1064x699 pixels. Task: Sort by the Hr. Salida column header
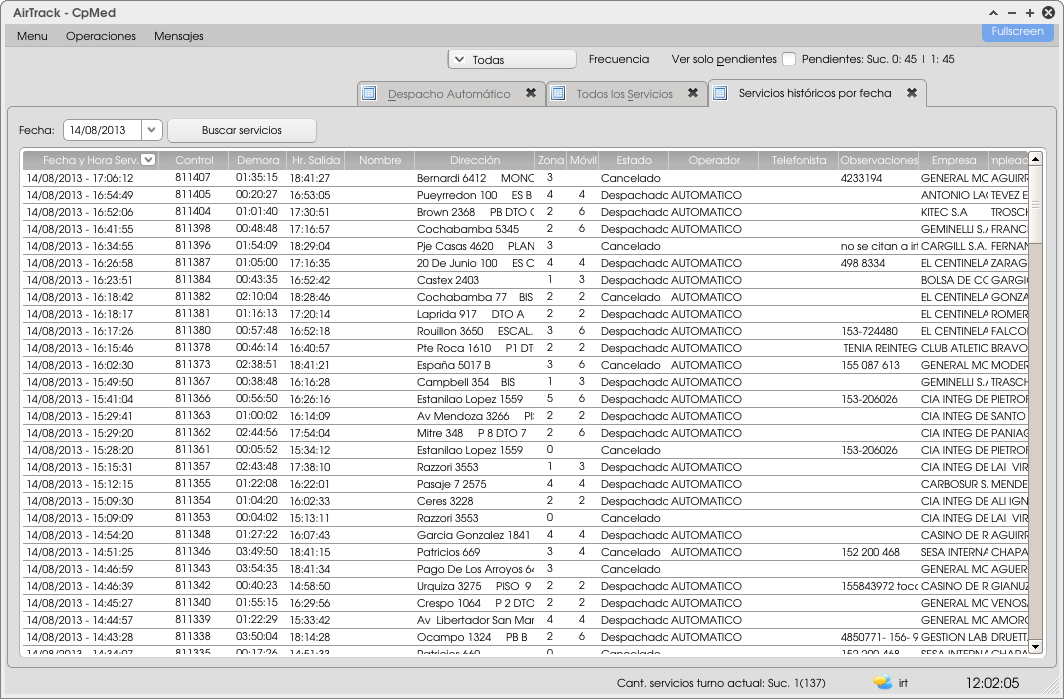pyautogui.click(x=316, y=160)
